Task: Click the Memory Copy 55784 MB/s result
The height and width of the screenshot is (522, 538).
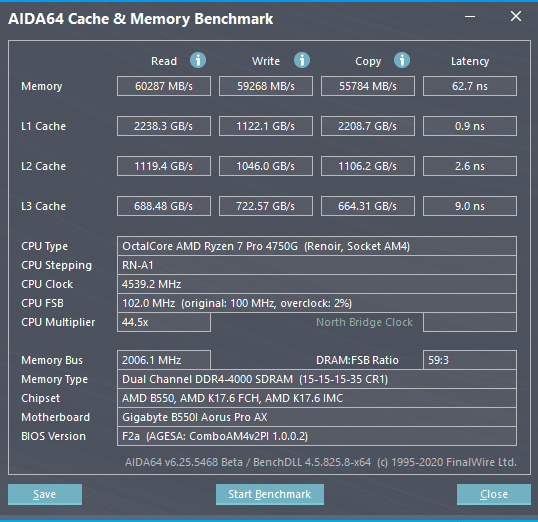Action: click(x=368, y=86)
